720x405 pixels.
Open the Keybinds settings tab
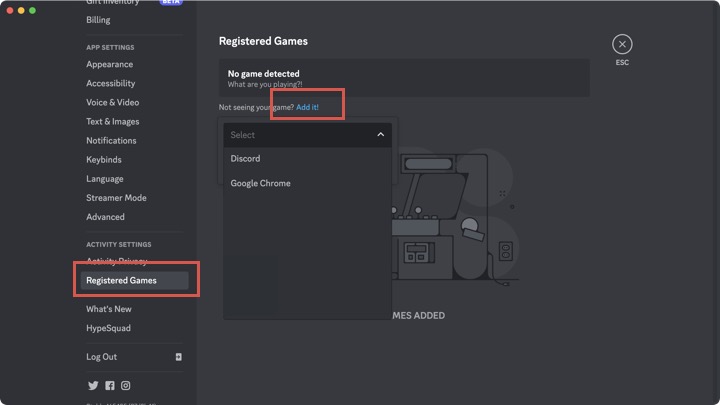point(103,160)
